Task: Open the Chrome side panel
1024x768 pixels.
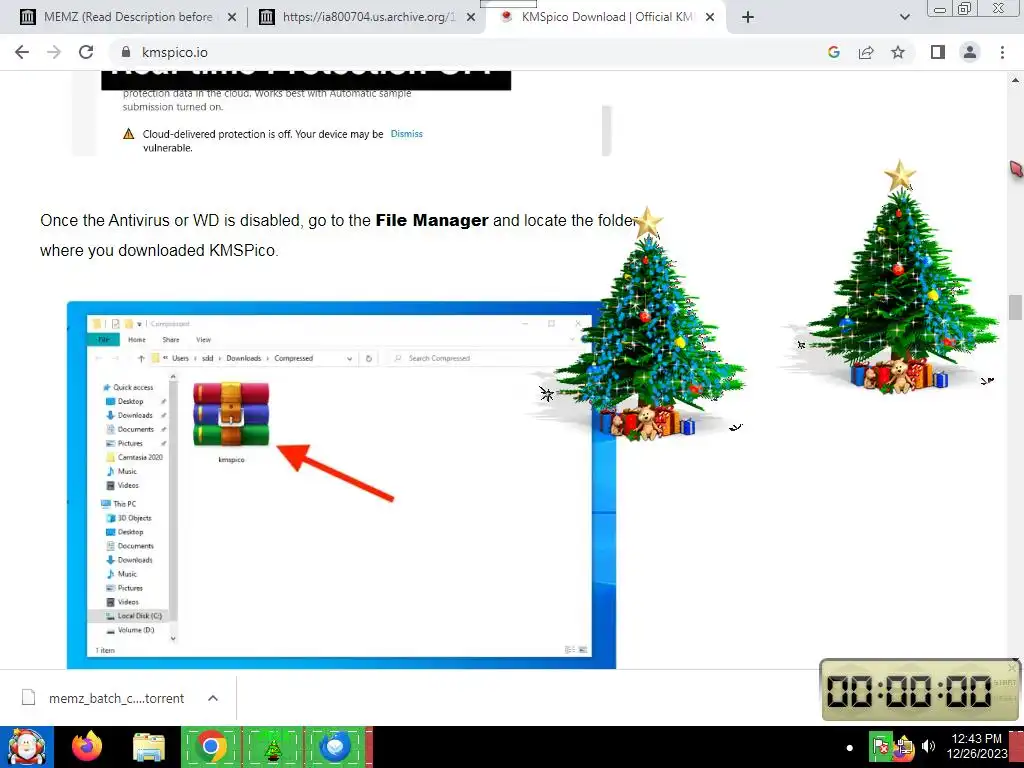Action: pyautogui.click(x=938, y=52)
